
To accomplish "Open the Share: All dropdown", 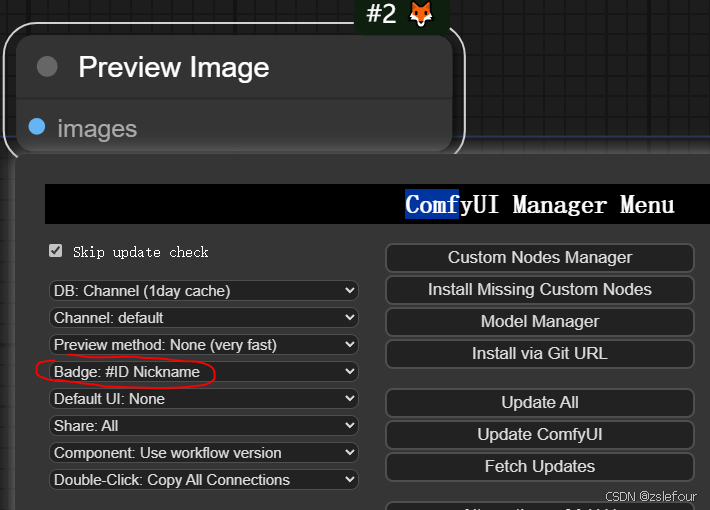I will (x=204, y=426).
